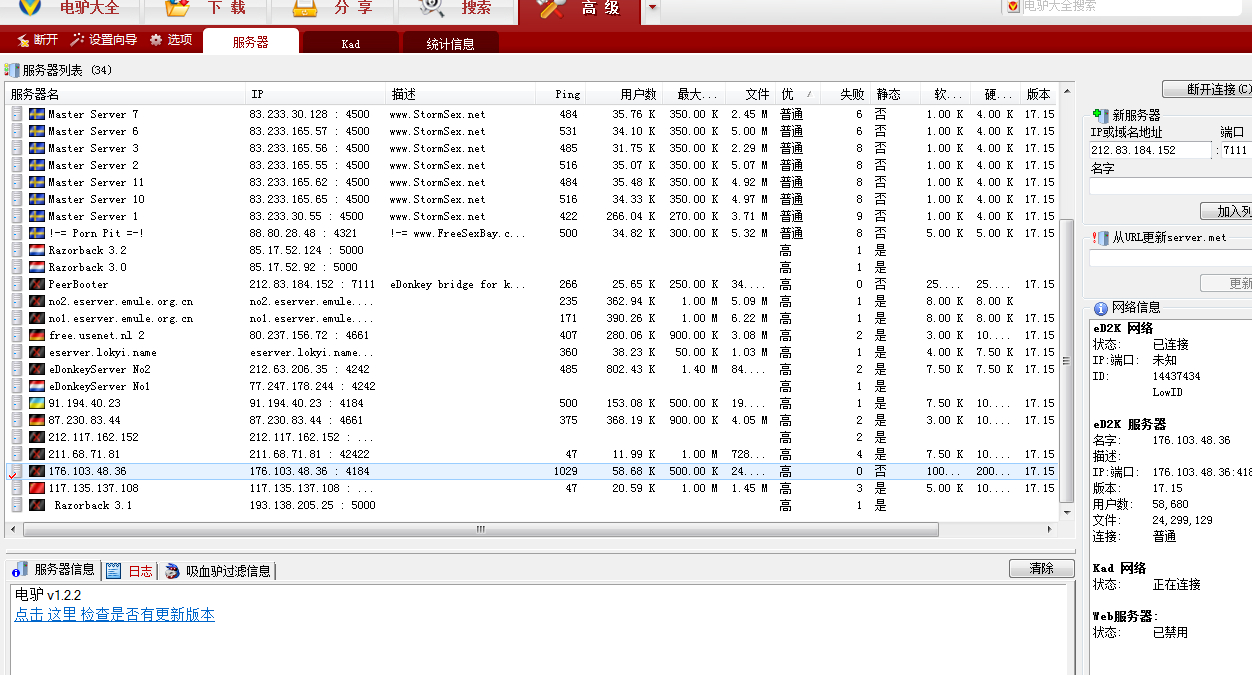Sort by 失败 column header
1252x675 pixels.
point(848,94)
